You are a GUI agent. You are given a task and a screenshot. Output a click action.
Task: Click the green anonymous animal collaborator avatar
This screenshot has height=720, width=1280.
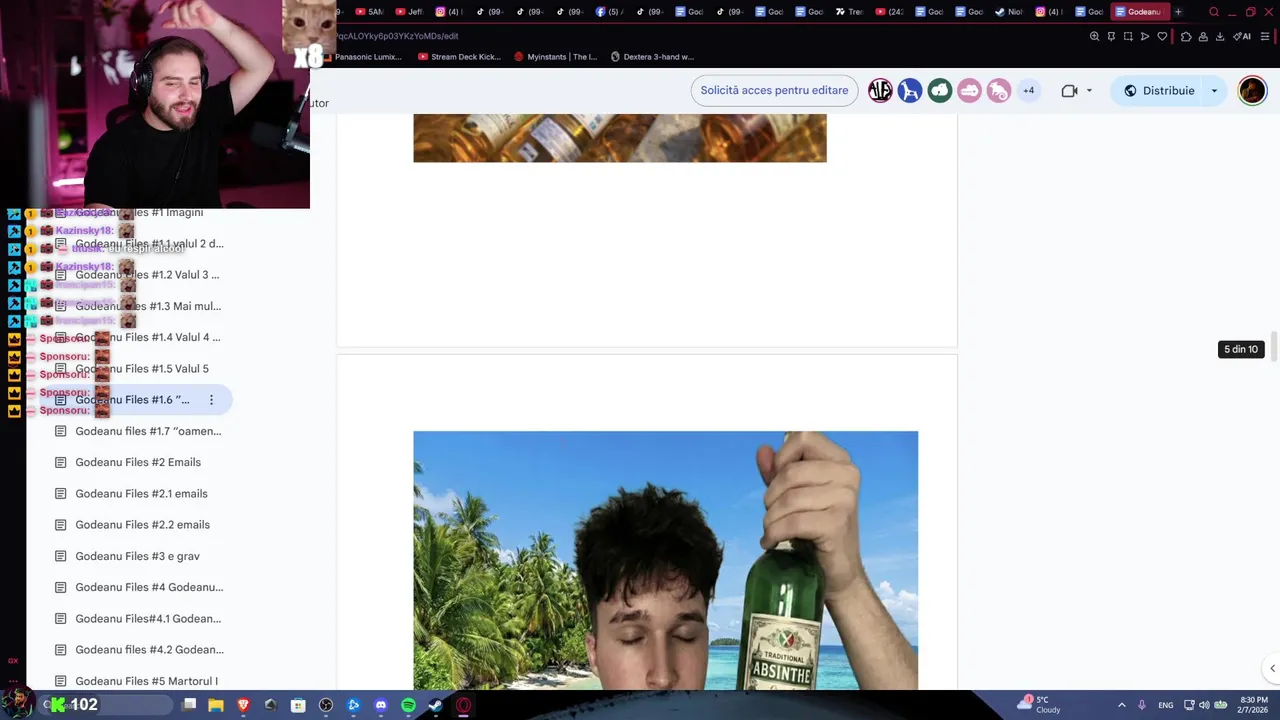coord(939,91)
